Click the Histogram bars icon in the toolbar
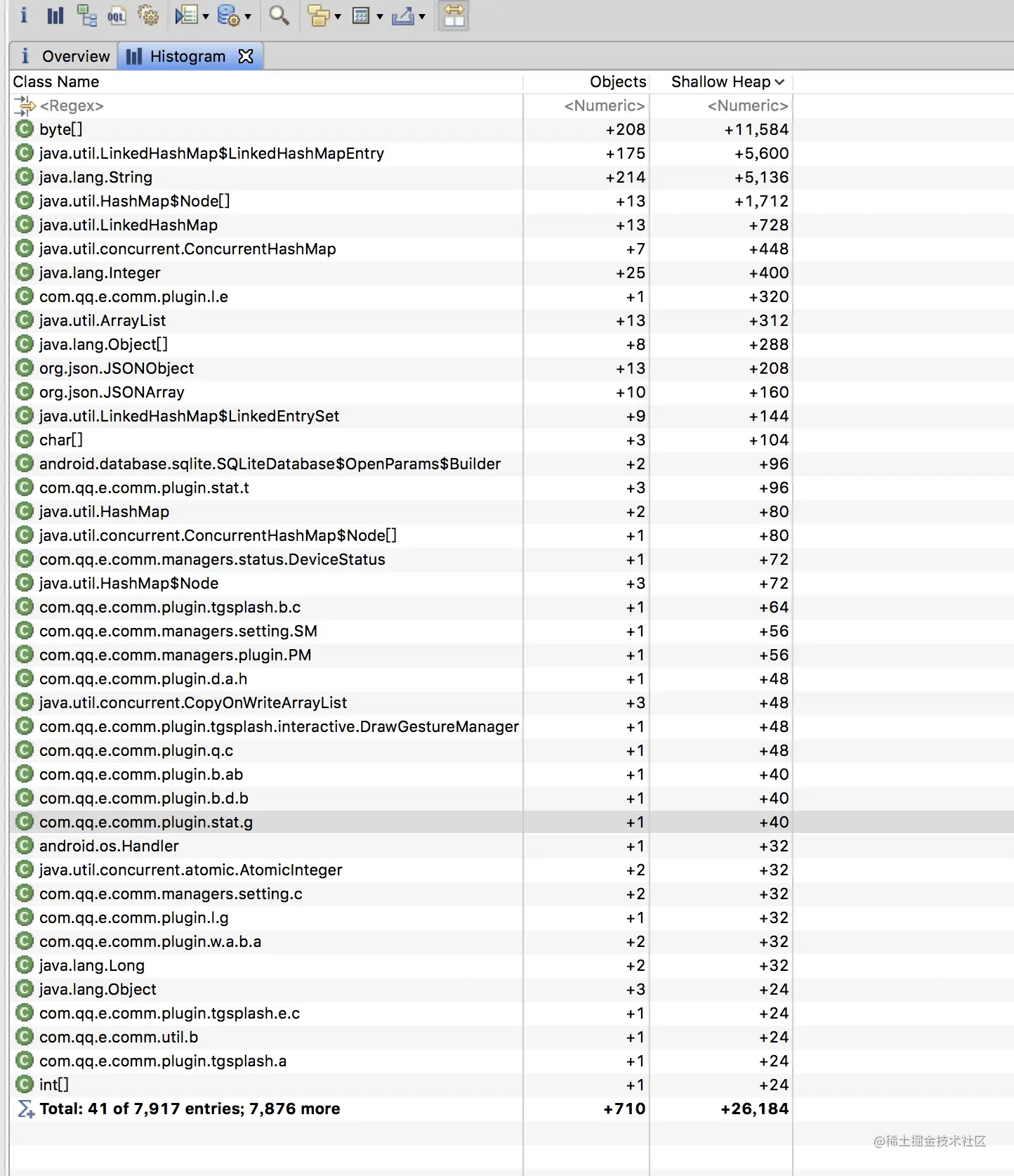The image size is (1014, 1176). pos(55,15)
